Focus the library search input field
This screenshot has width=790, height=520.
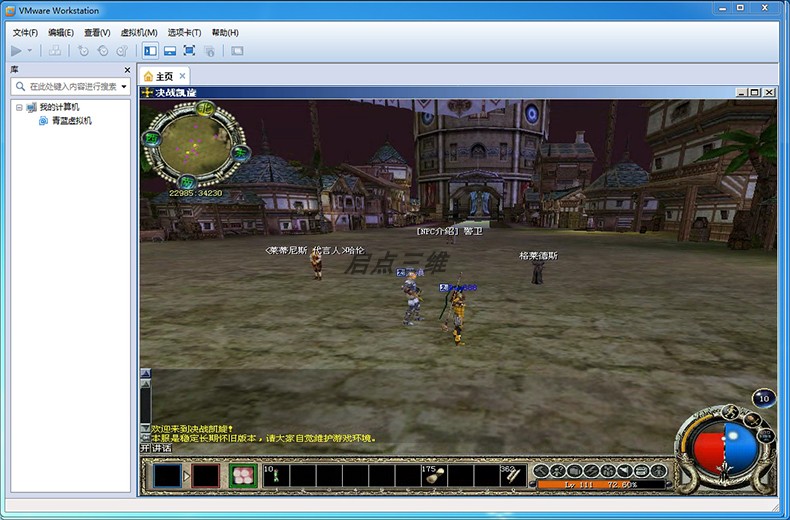(70, 87)
